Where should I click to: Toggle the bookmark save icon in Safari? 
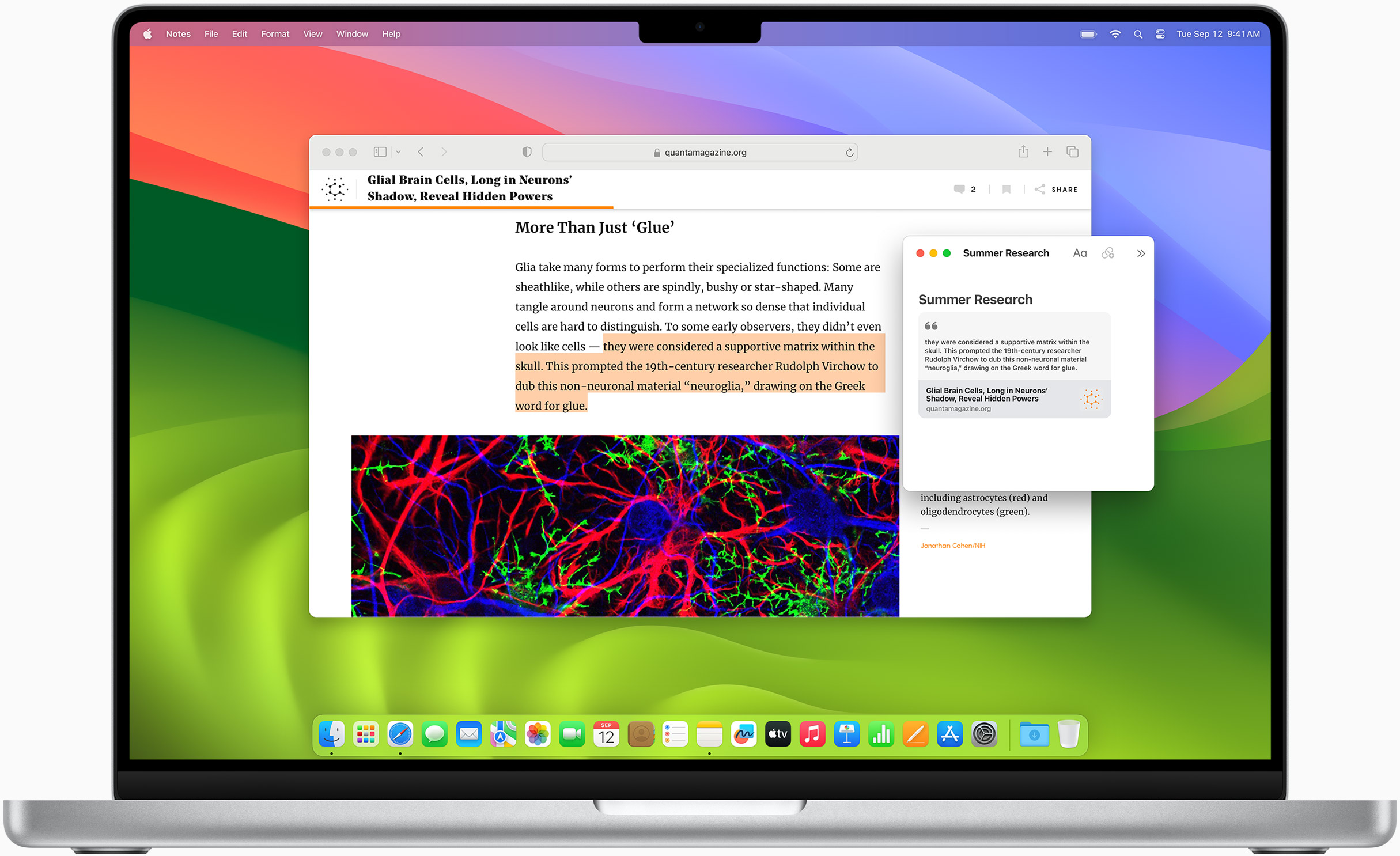point(1006,189)
